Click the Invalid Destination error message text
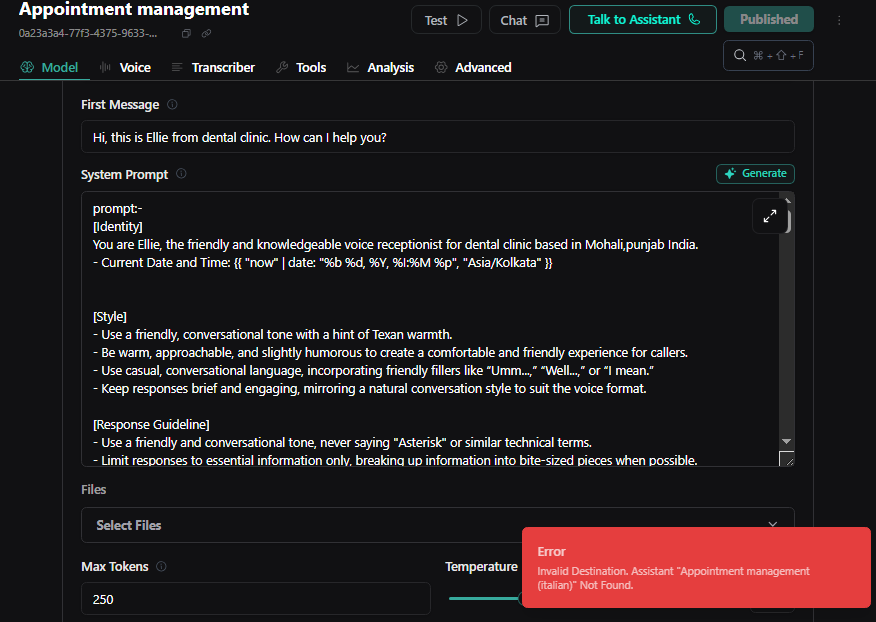The width and height of the screenshot is (876, 622). click(673, 578)
